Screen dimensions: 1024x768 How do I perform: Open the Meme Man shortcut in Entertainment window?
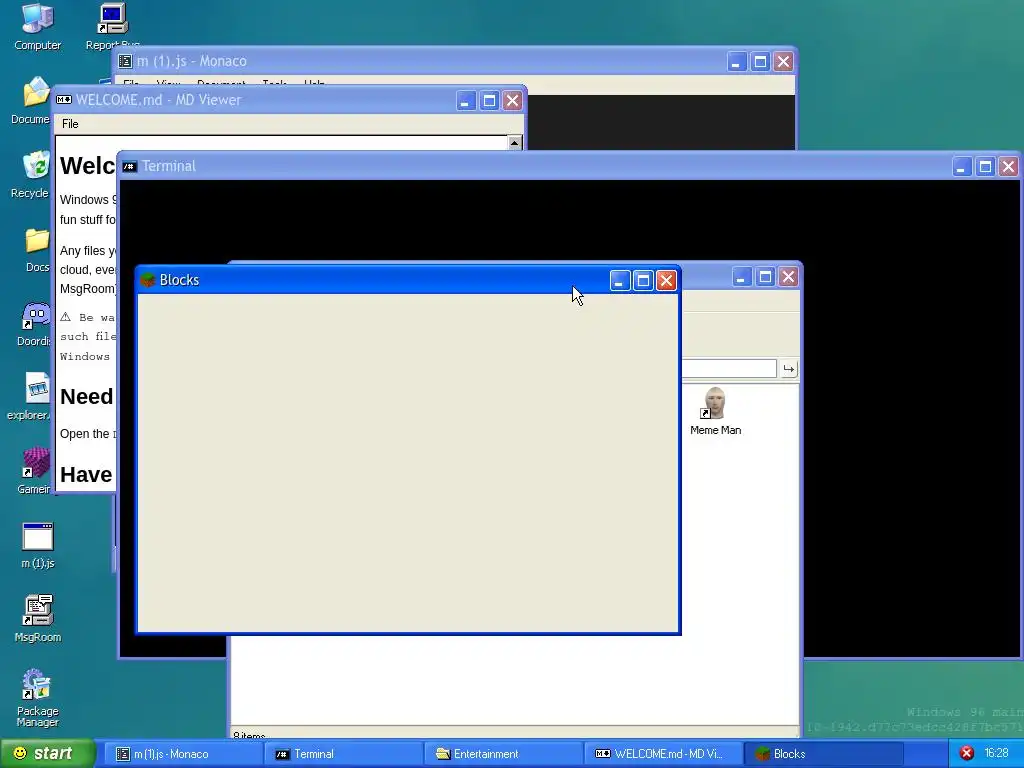click(715, 411)
